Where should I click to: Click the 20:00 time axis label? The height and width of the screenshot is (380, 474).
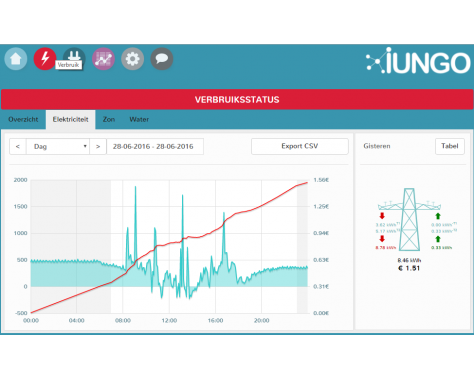click(x=261, y=321)
